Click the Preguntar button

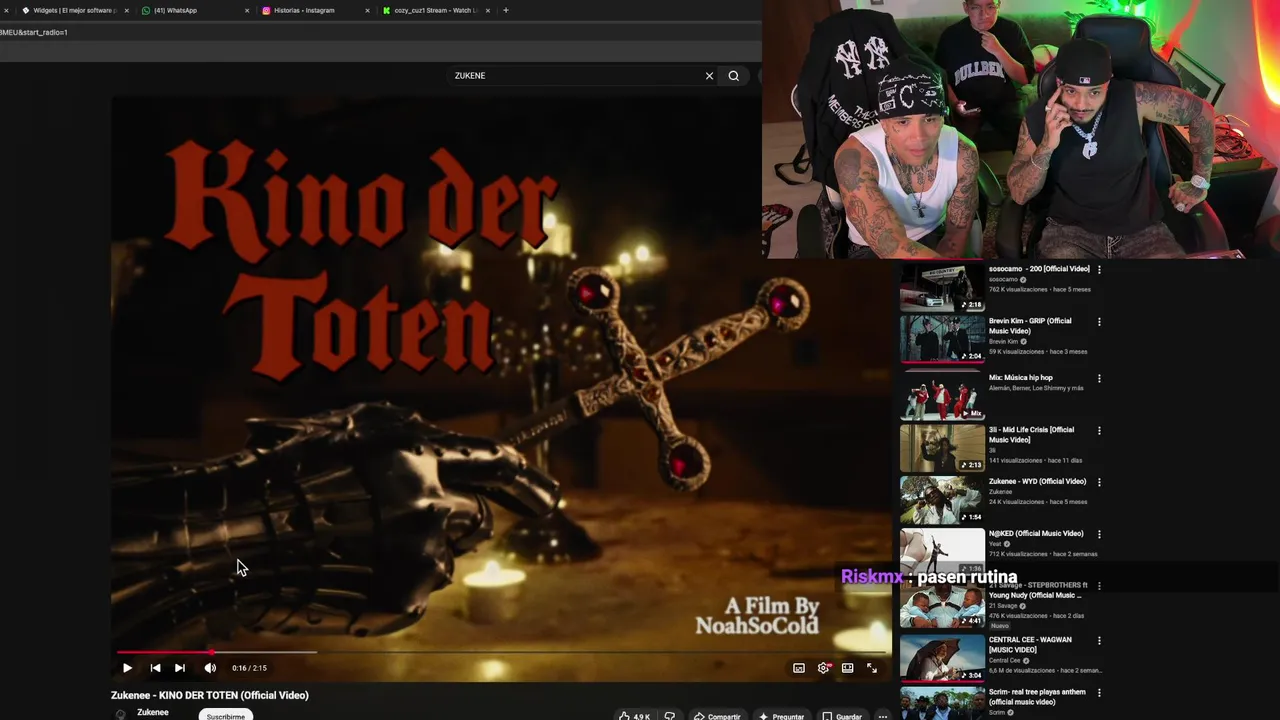[x=782, y=716]
